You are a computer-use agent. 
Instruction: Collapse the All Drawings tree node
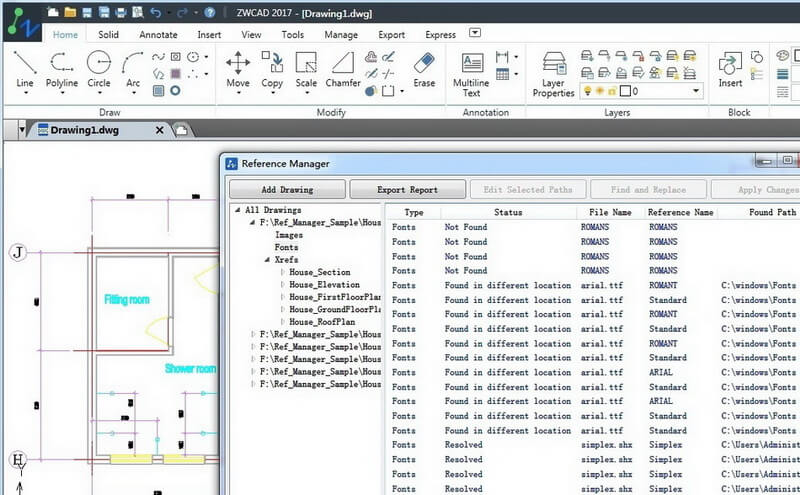[237, 210]
